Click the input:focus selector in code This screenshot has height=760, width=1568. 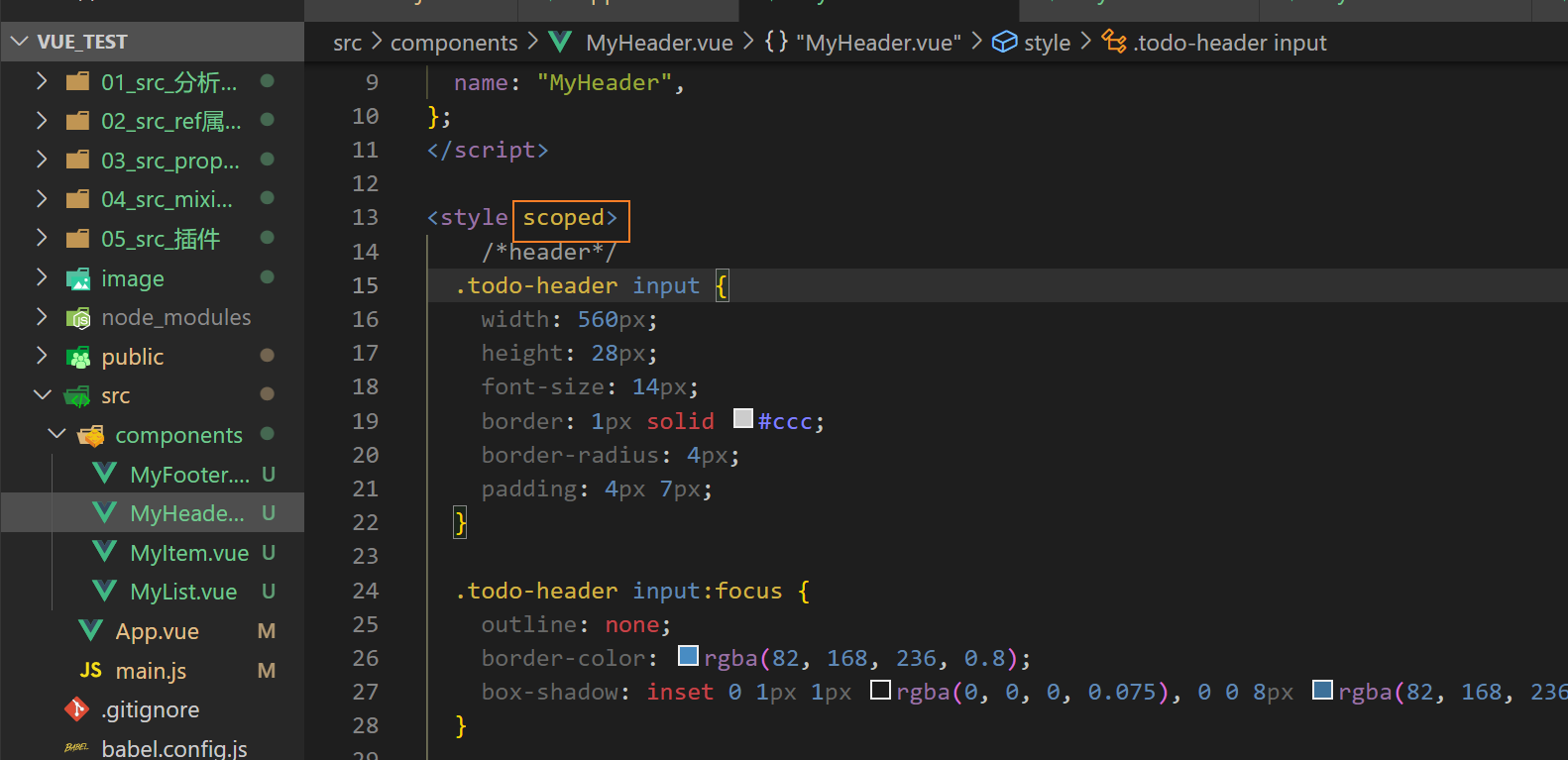click(707, 591)
